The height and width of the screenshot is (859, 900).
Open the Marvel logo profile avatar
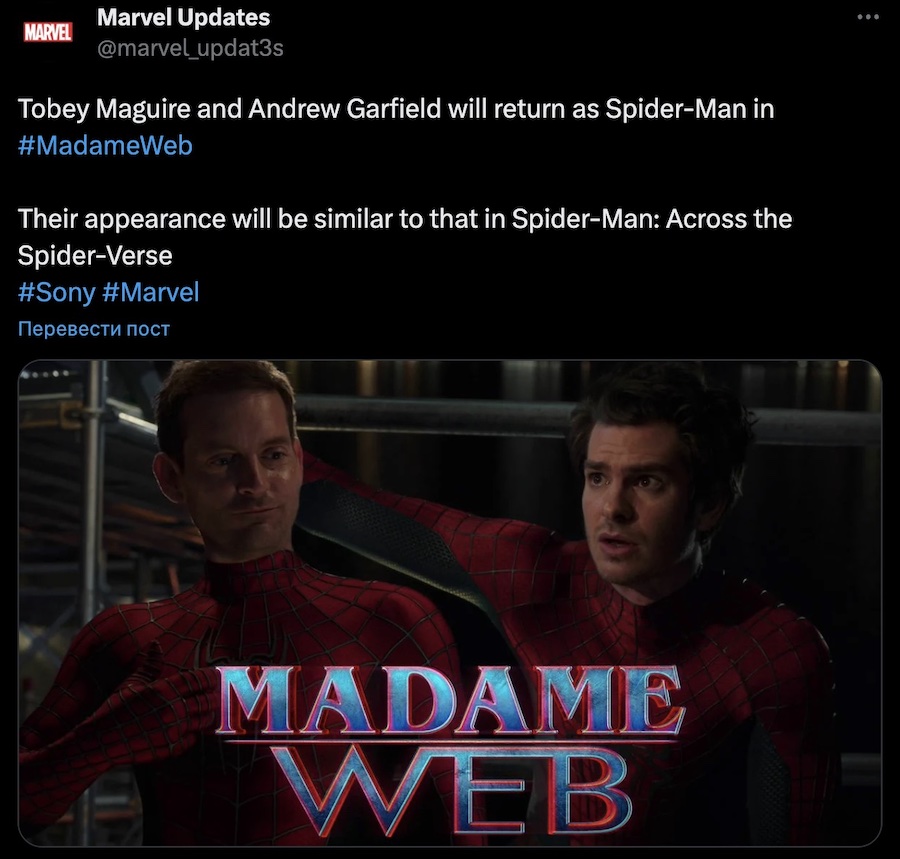(48, 32)
